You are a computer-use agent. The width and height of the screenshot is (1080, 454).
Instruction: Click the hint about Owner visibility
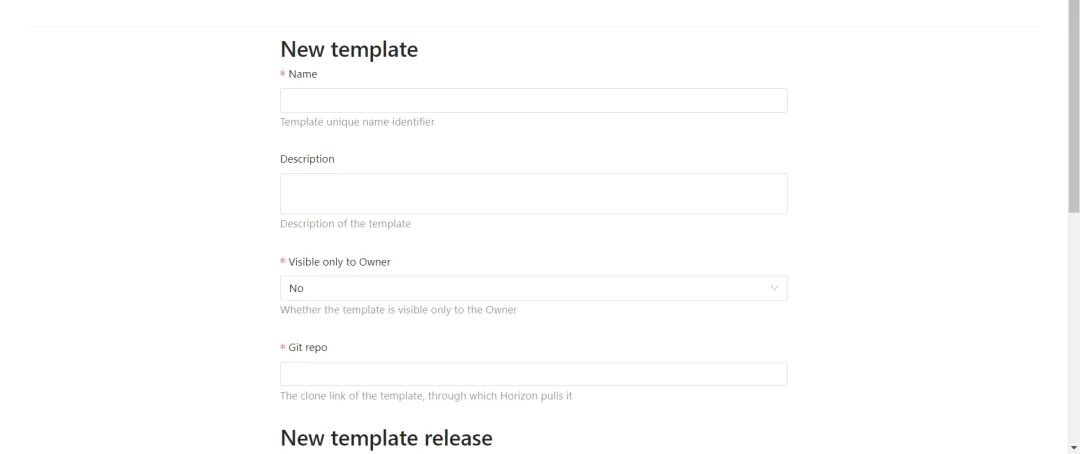[x=398, y=310]
